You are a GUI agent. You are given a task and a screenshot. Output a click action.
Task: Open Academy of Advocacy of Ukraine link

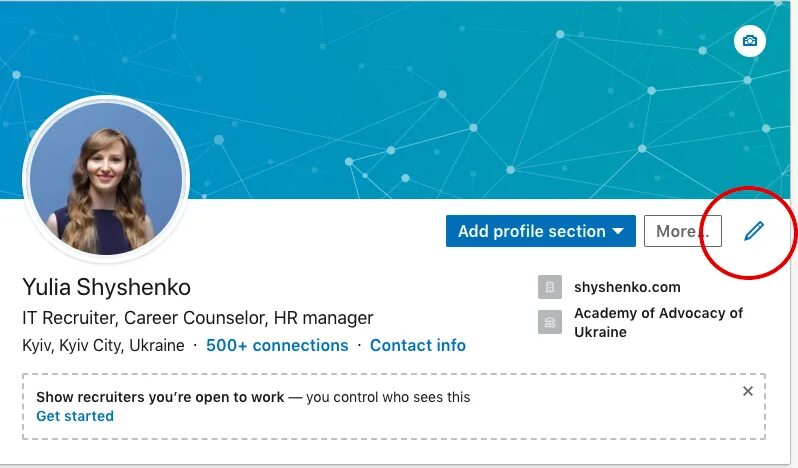click(658, 322)
